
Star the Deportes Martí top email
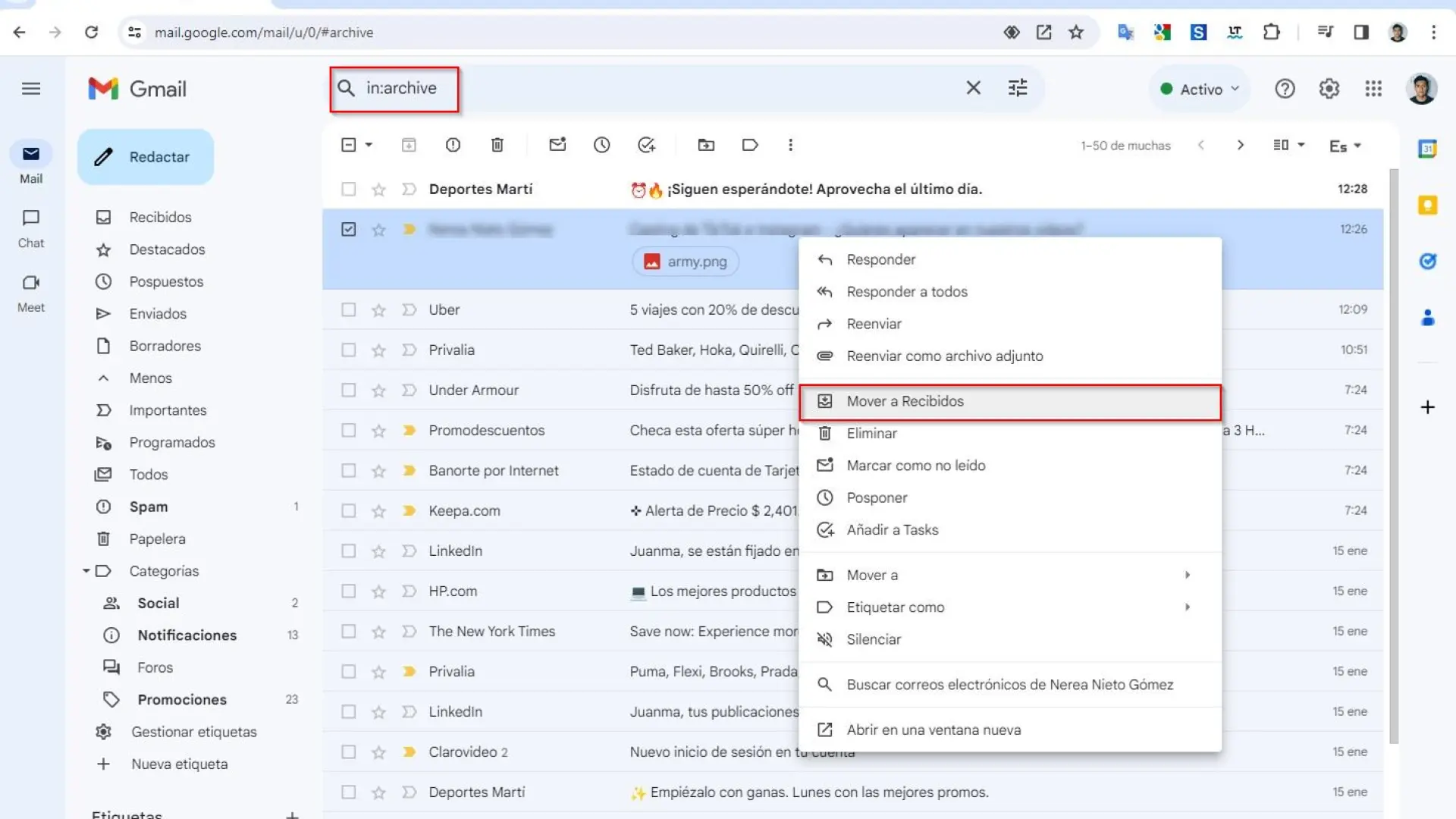(378, 190)
